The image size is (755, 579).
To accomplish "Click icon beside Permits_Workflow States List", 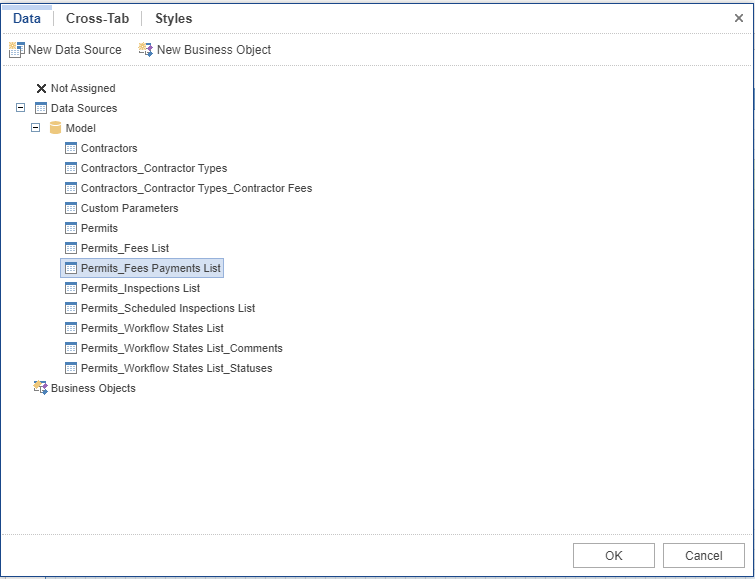I will coord(71,328).
